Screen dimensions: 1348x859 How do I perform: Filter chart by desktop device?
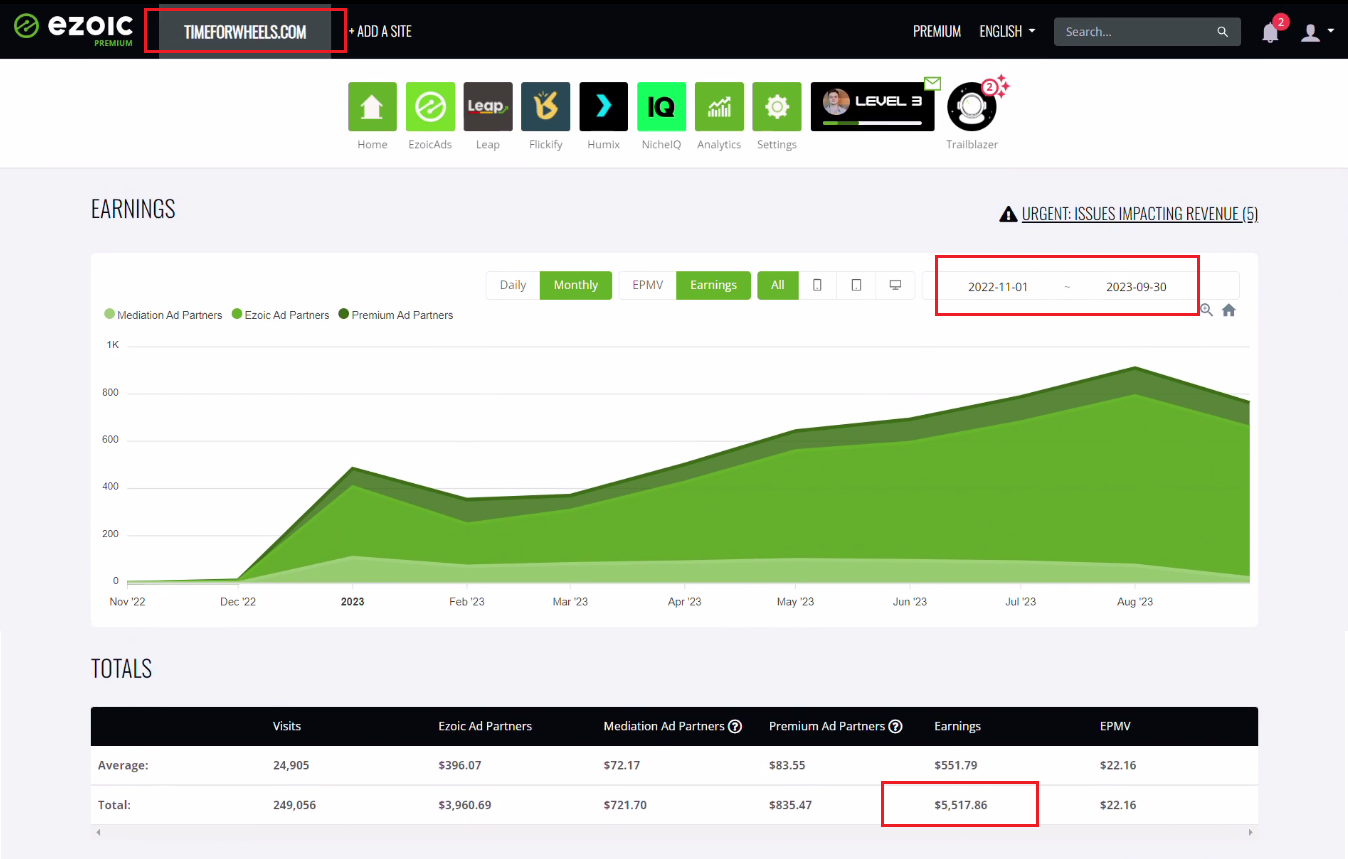click(895, 285)
